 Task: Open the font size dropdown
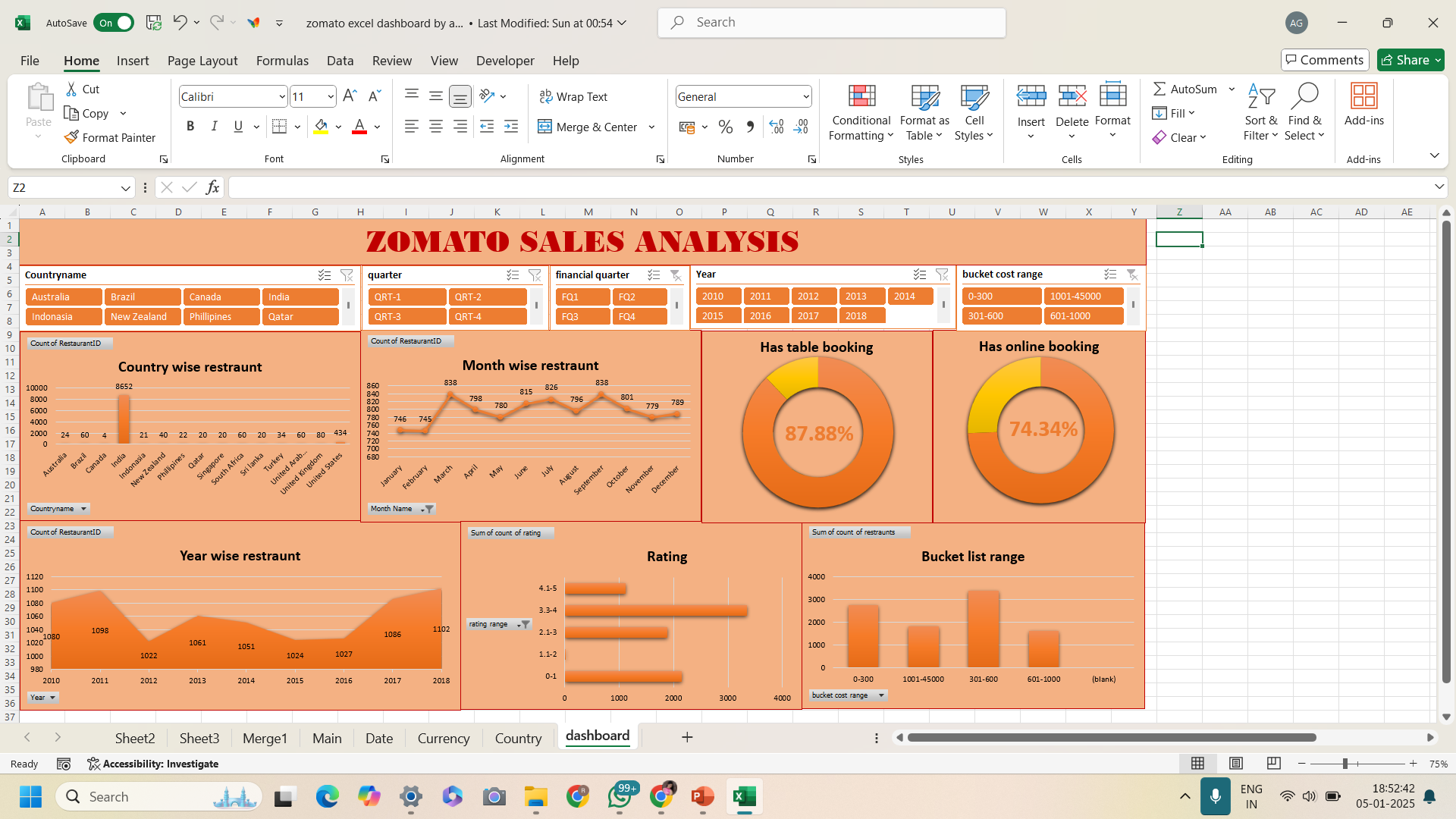pyautogui.click(x=331, y=96)
